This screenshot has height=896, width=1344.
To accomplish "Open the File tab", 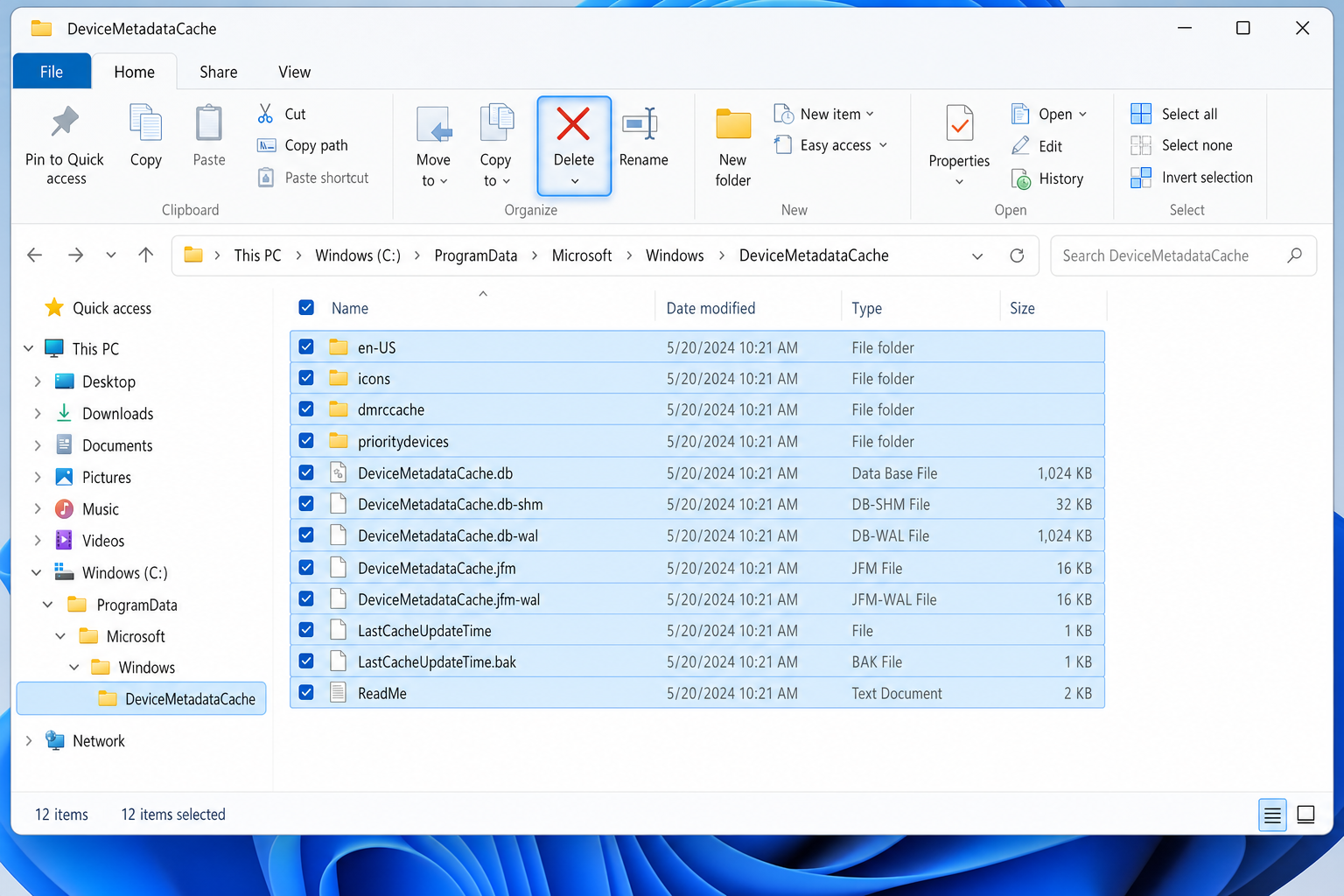I will 52,72.
